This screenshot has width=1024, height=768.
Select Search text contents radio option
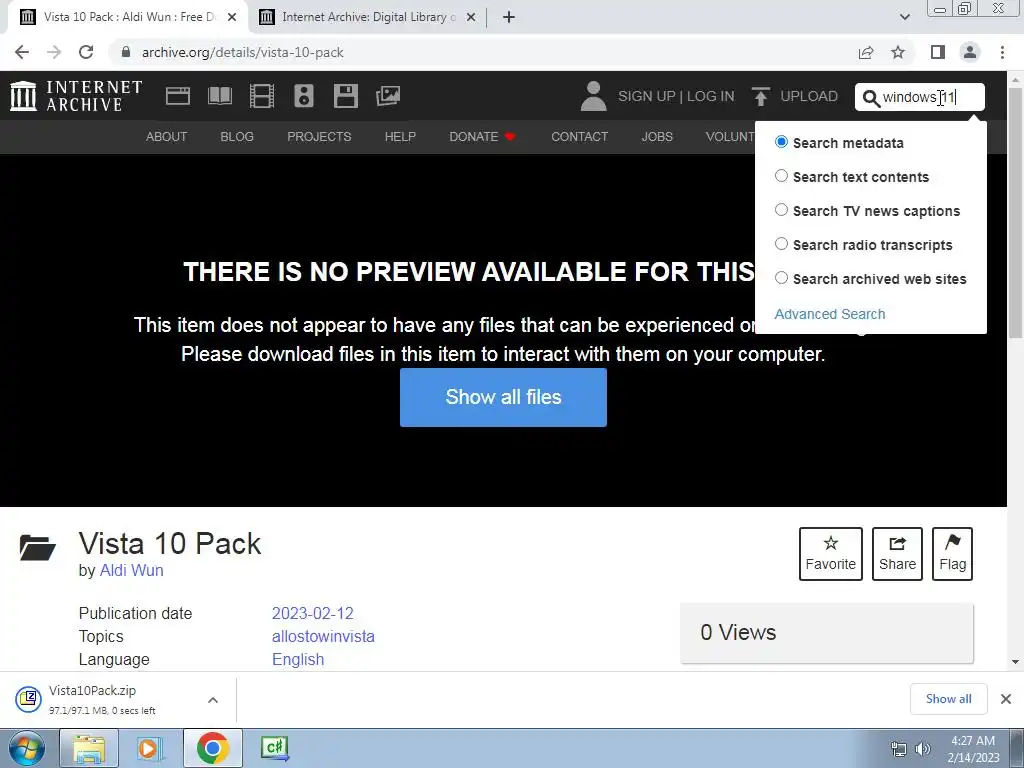click(x=781, y=176)
